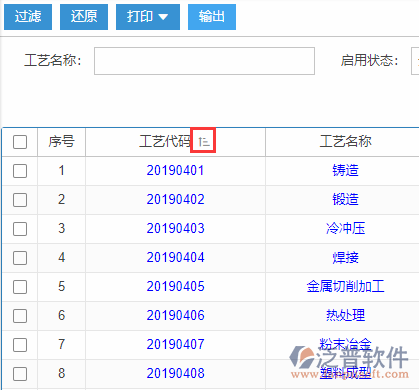Open the 焊接 process link
The height and width of the screenshot is (390, 419).
tap(345, 258)
